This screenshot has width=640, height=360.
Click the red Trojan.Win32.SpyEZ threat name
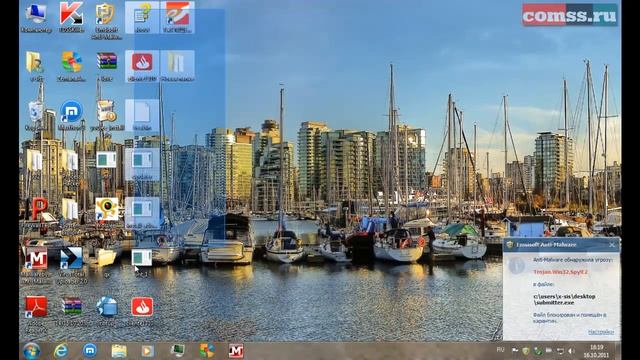560,272
